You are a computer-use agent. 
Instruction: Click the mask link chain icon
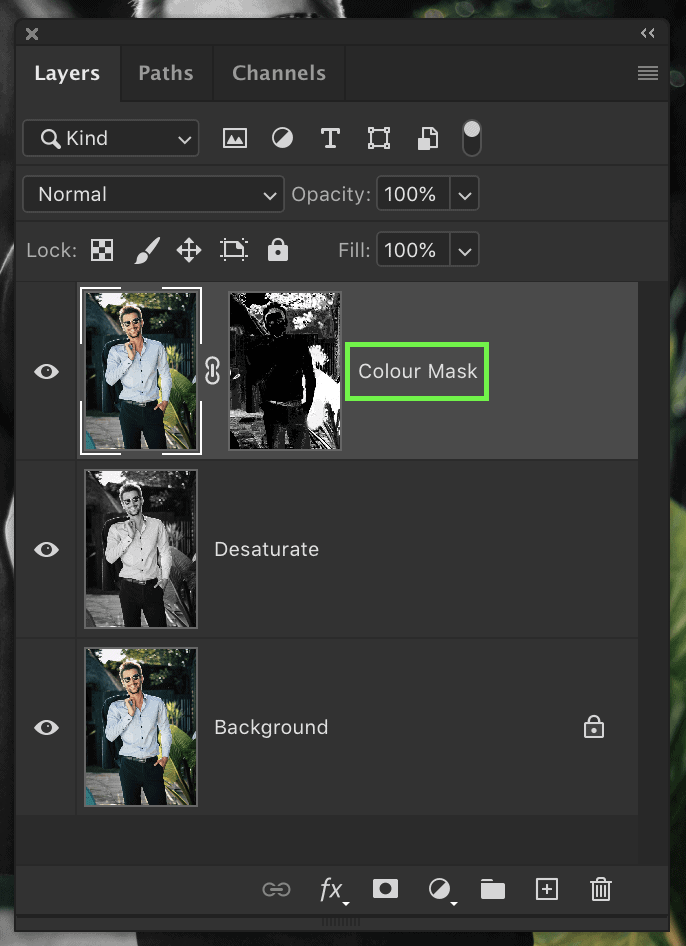click(212, 370)
